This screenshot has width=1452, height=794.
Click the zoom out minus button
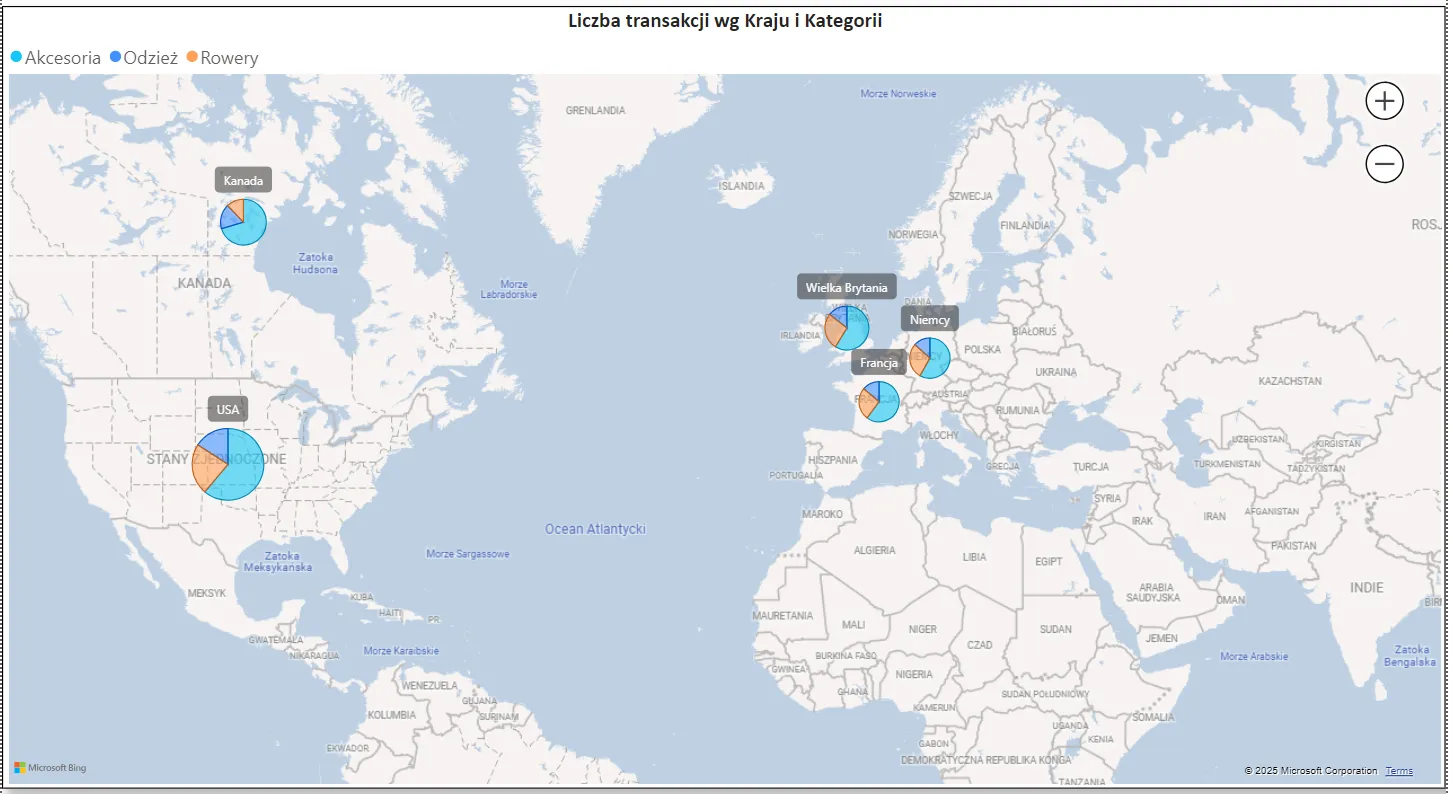1384,164
